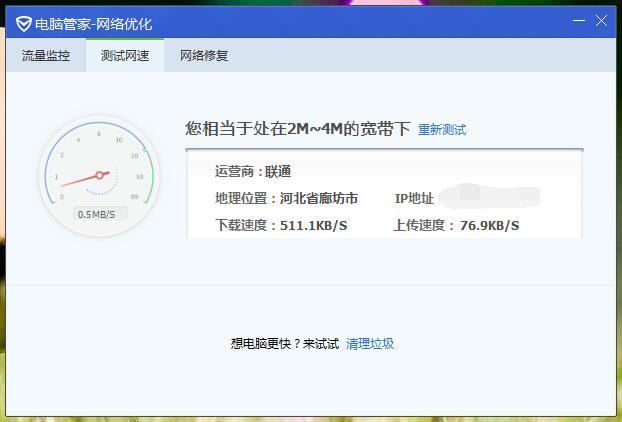
Task: Click the 下载速度：511.1KB/S value
Action: pos(281,225)
